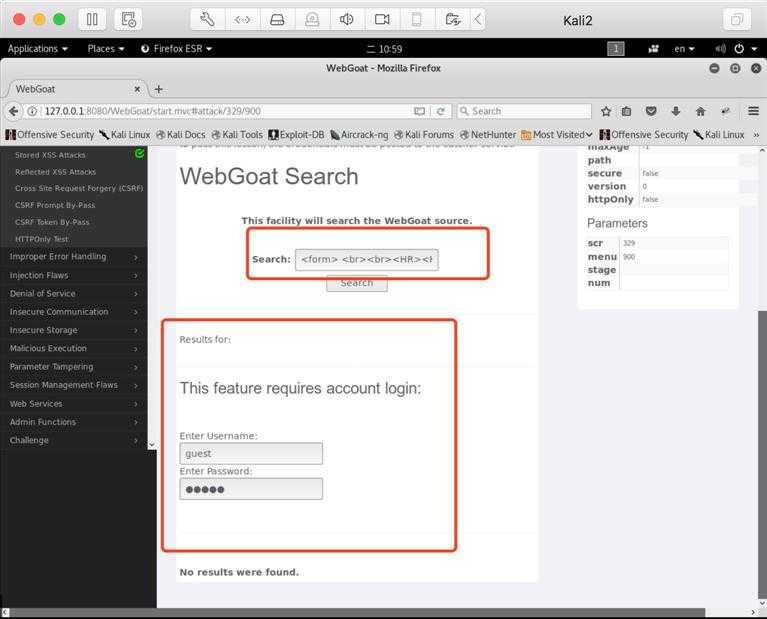The width and height of the screenshot is (767, 619).
Task: Pause the Kali2 virtual machine
Action: [92, 20]
